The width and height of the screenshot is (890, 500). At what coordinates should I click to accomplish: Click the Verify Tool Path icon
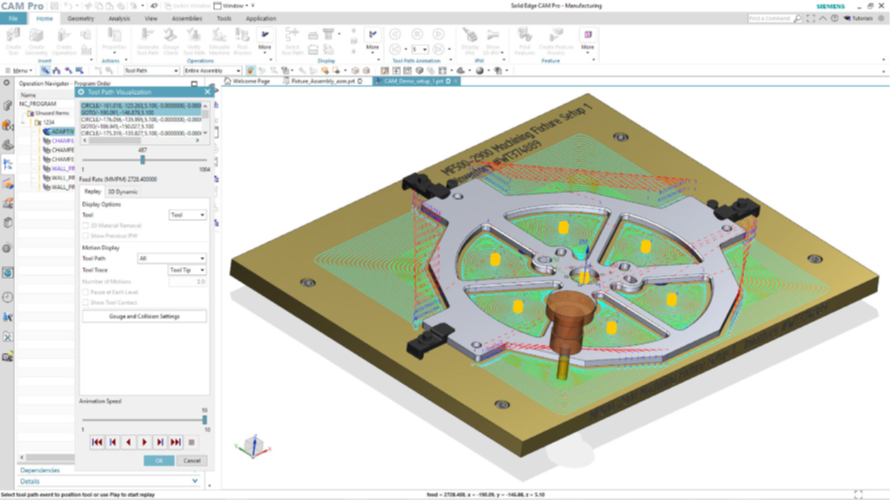click(195, 39)
